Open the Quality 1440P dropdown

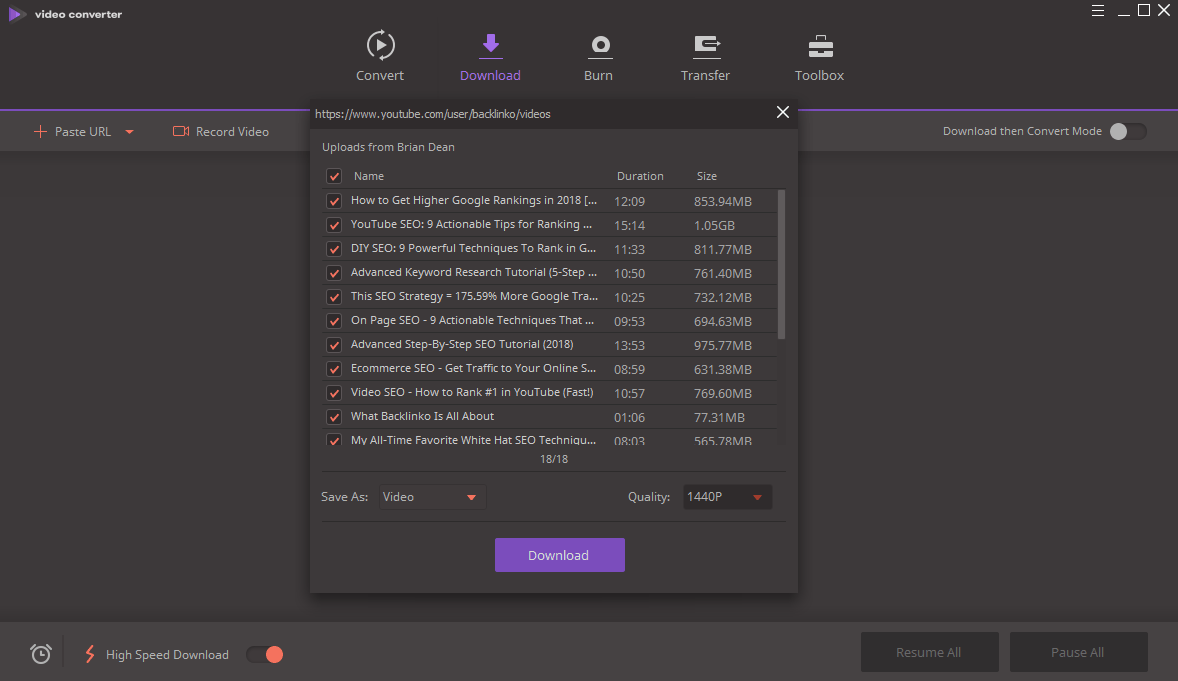pos(727,497)
